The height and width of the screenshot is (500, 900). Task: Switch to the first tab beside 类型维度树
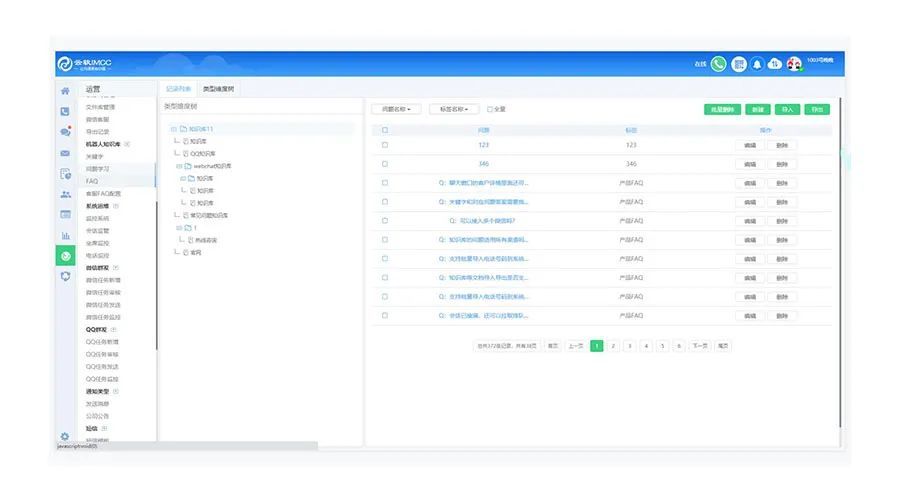[178, 89]
